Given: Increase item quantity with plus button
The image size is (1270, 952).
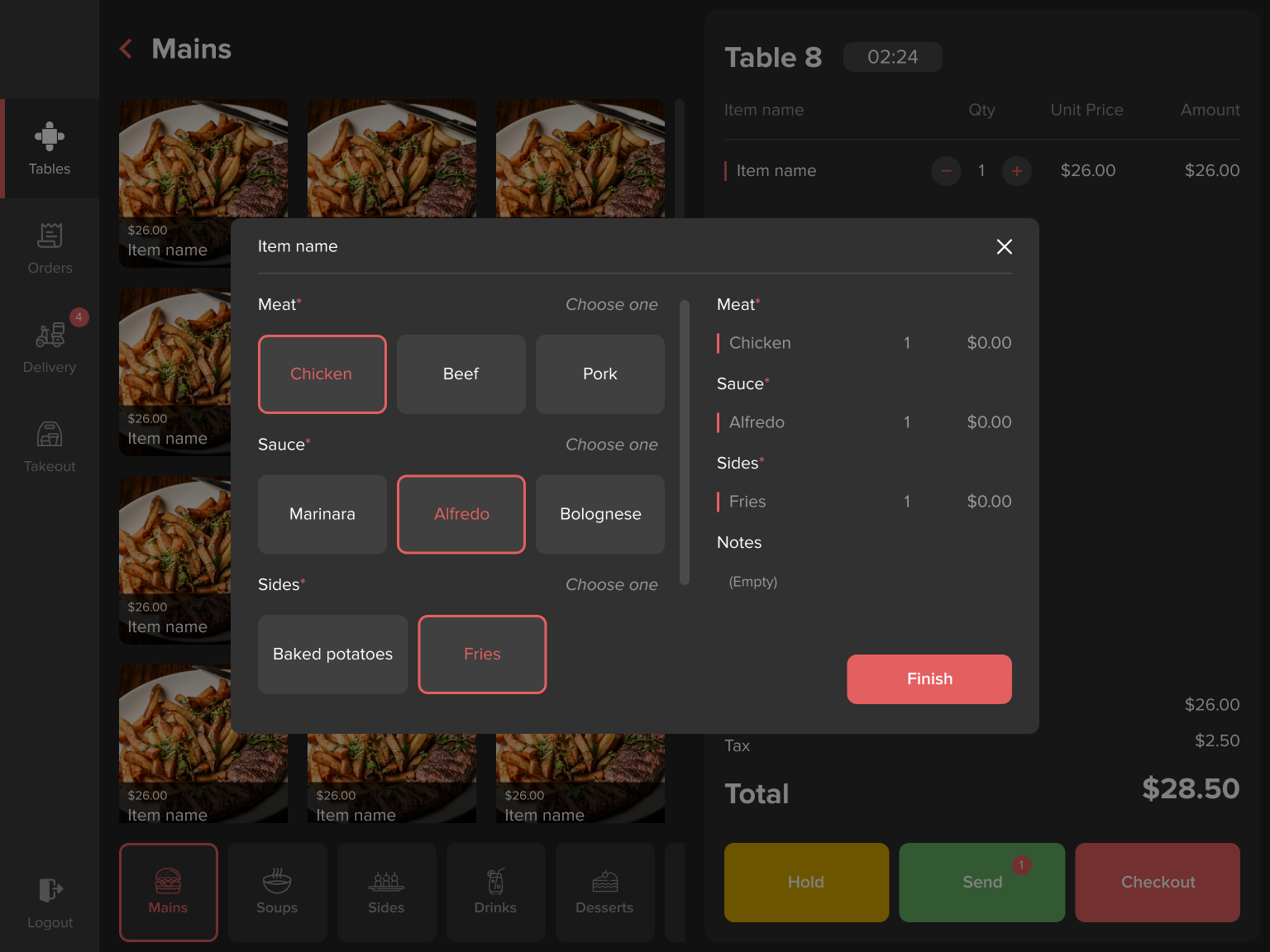Looking at the screenshot, I should 1016,170.
